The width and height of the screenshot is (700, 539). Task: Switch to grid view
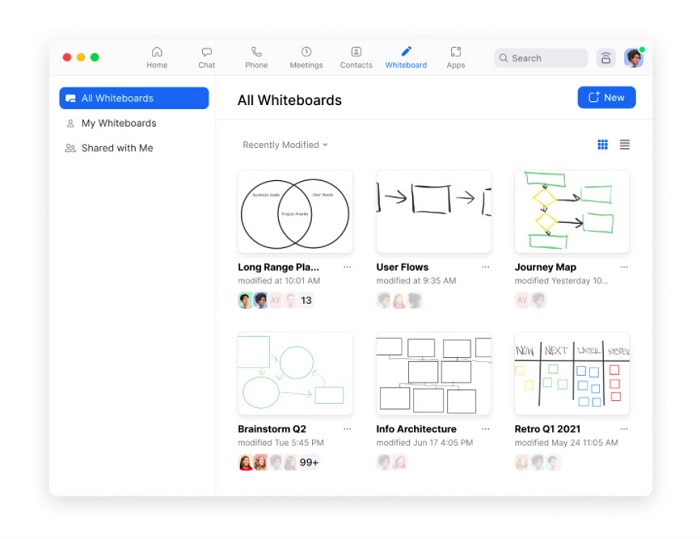coord(603,145)
